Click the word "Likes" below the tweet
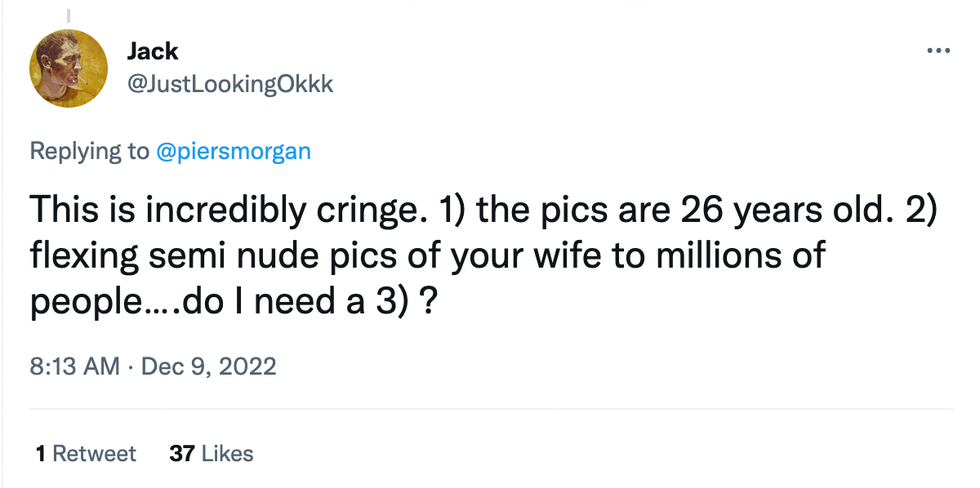Screen dimensions: 980x488 227,453
